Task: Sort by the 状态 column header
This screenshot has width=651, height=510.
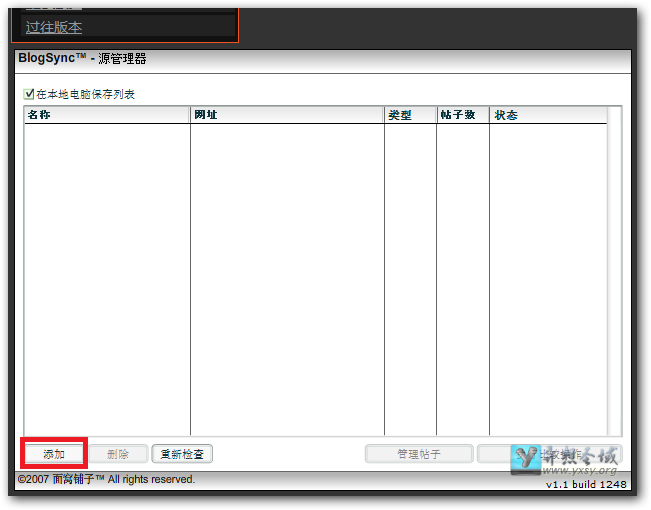Action: tap(547, 115)
